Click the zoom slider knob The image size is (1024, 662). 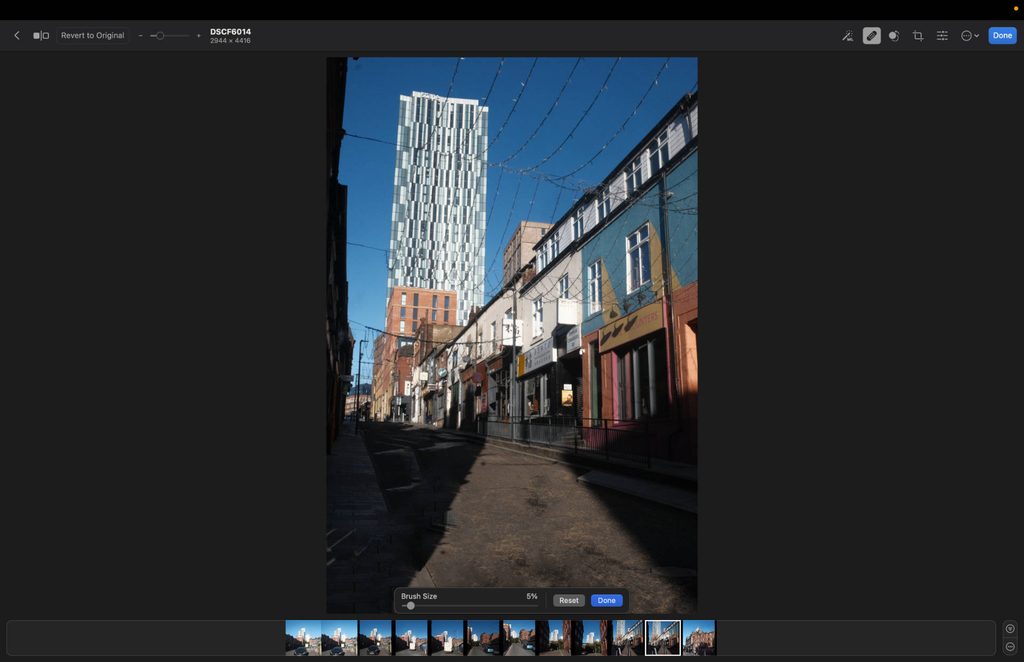click(x=160, y=36)
